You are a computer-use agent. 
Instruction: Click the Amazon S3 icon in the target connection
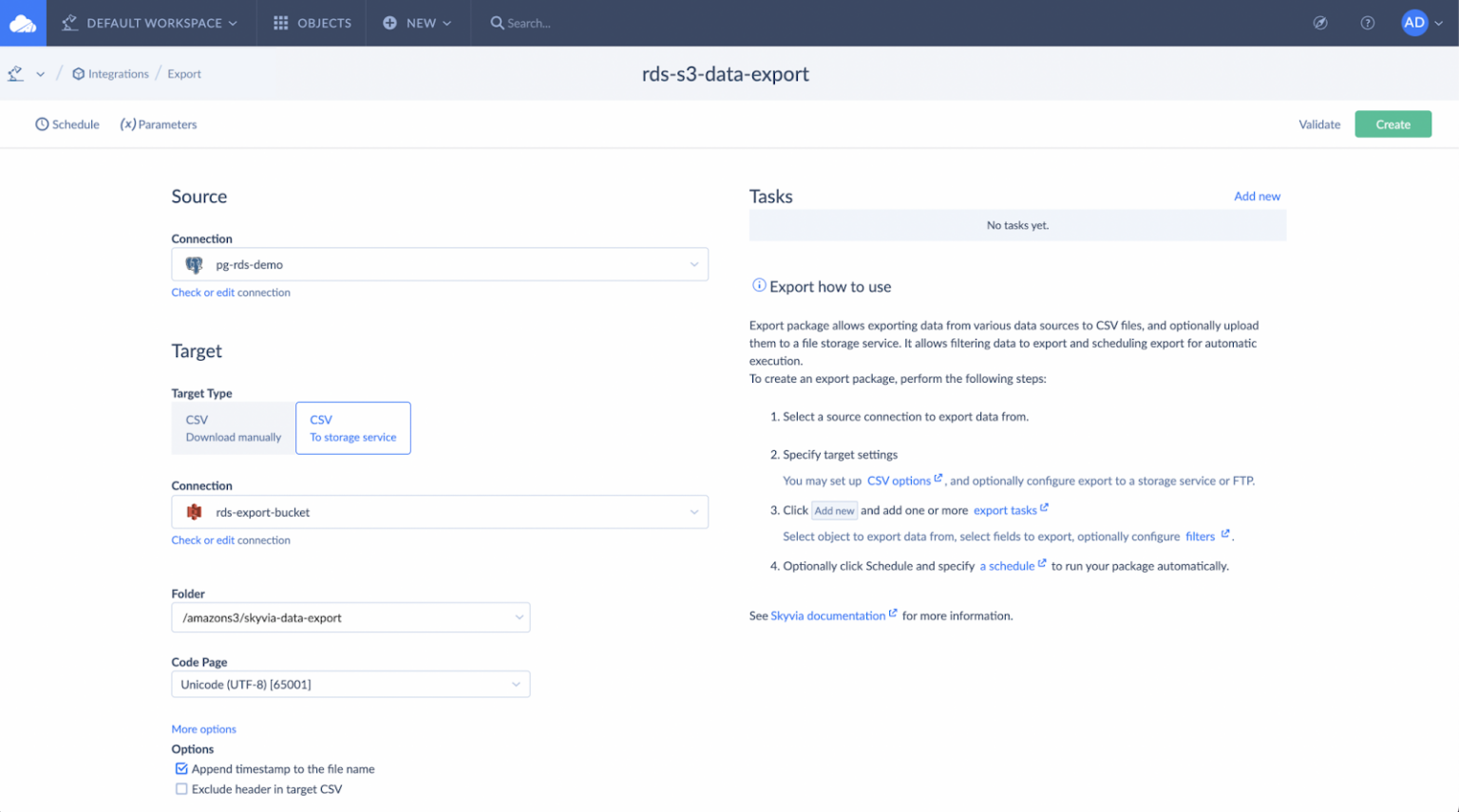coord(194,512)
